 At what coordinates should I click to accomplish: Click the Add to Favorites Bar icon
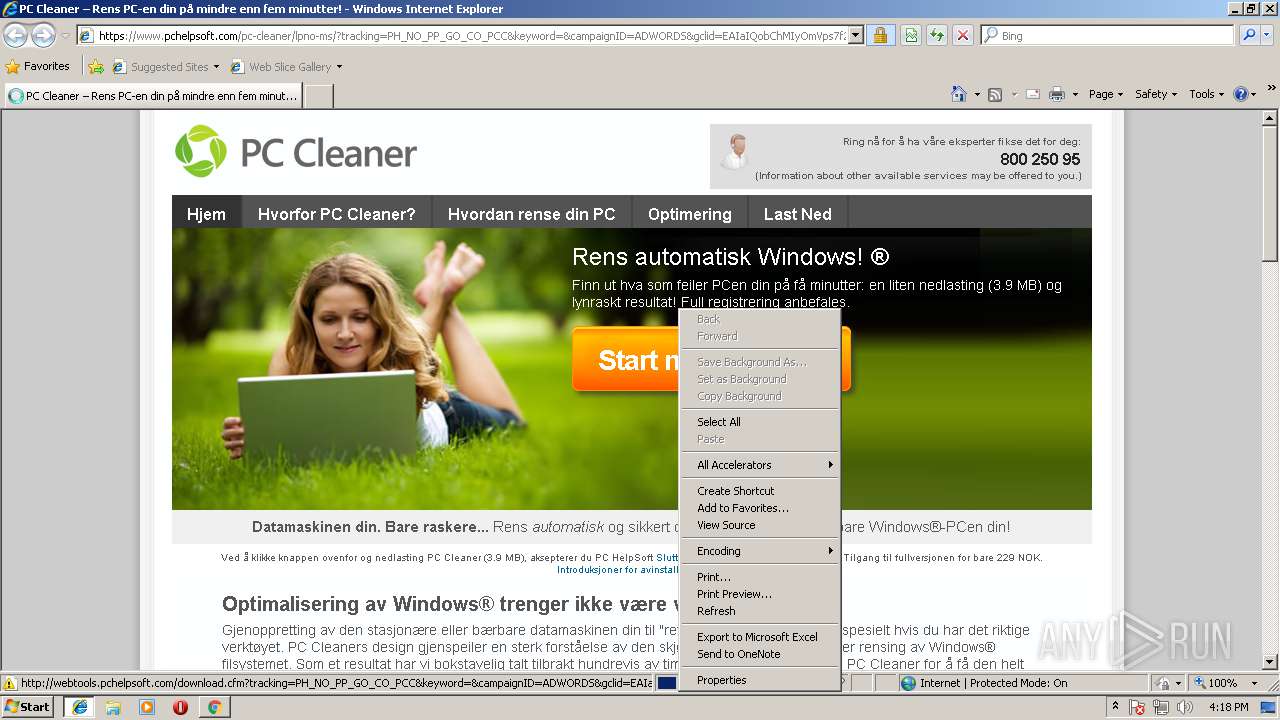(x=96, y=67)
